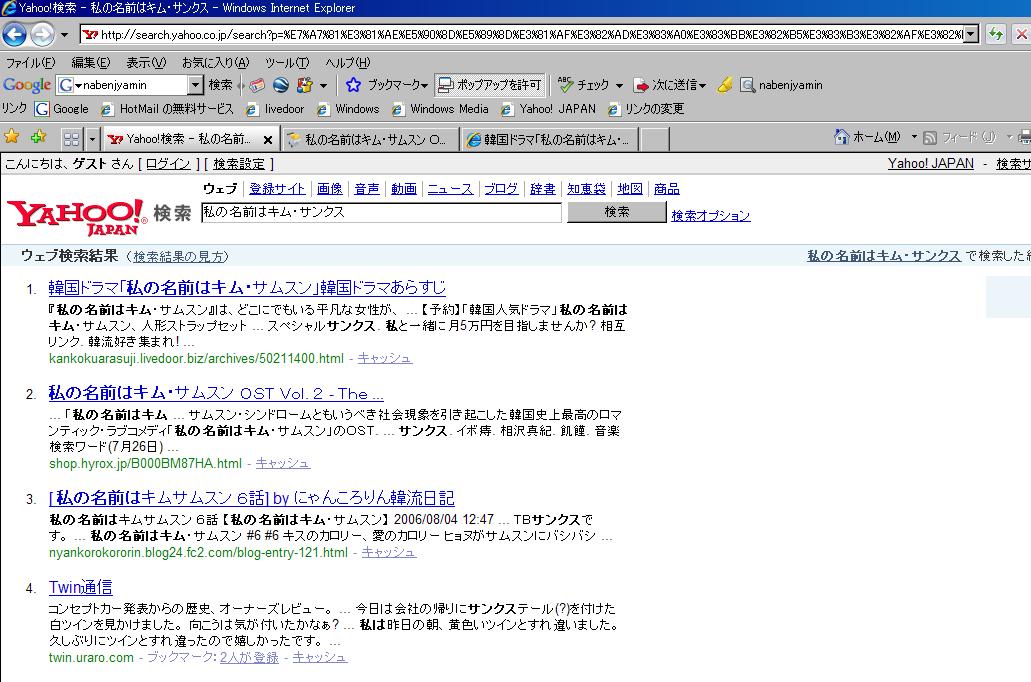This screenshot has width=1031, height=682.
Task: Open the Google link in Links bar
Action: click(x=62, y=109)
